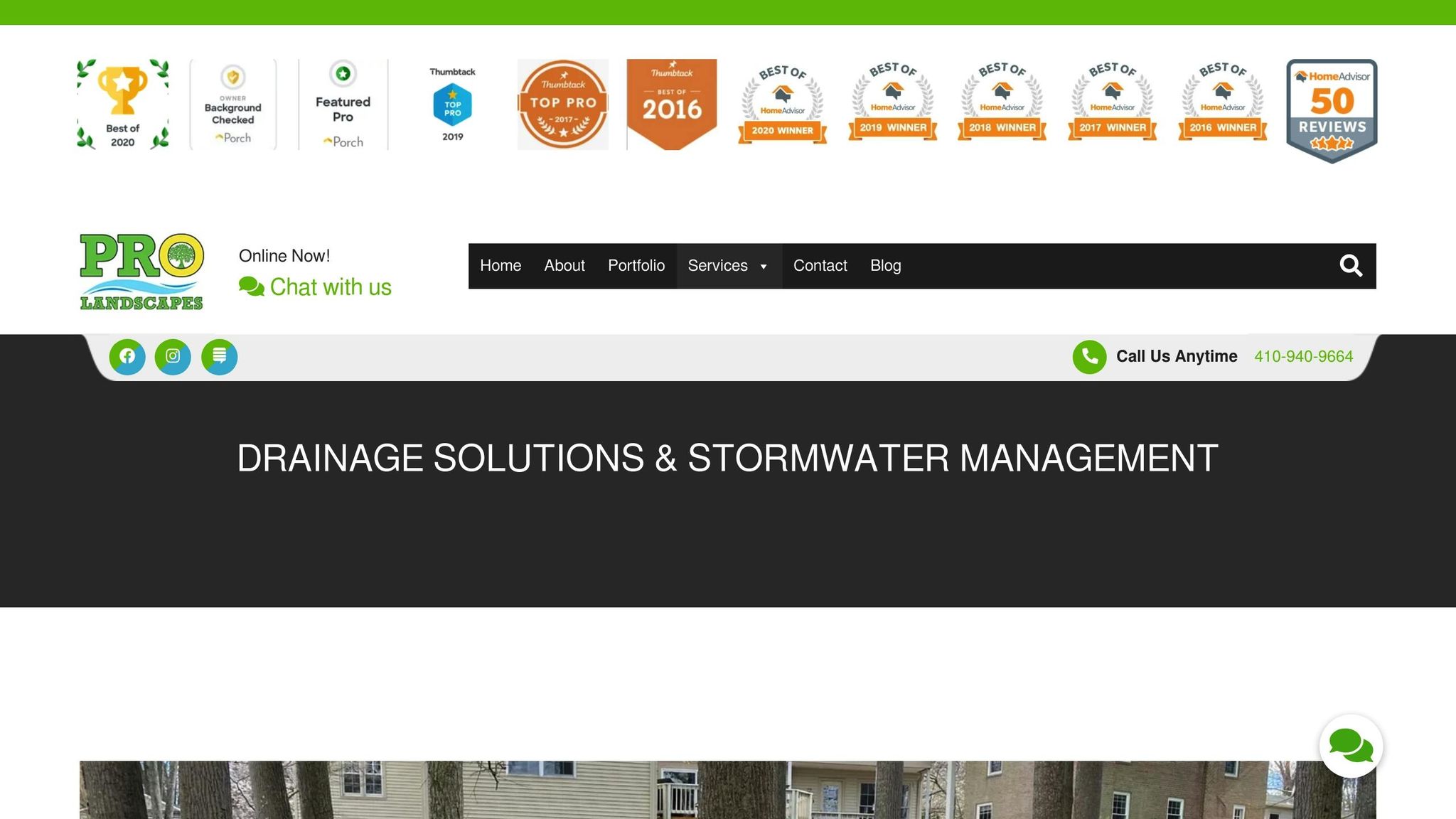Click the Chat with us link

click(331, 287)
